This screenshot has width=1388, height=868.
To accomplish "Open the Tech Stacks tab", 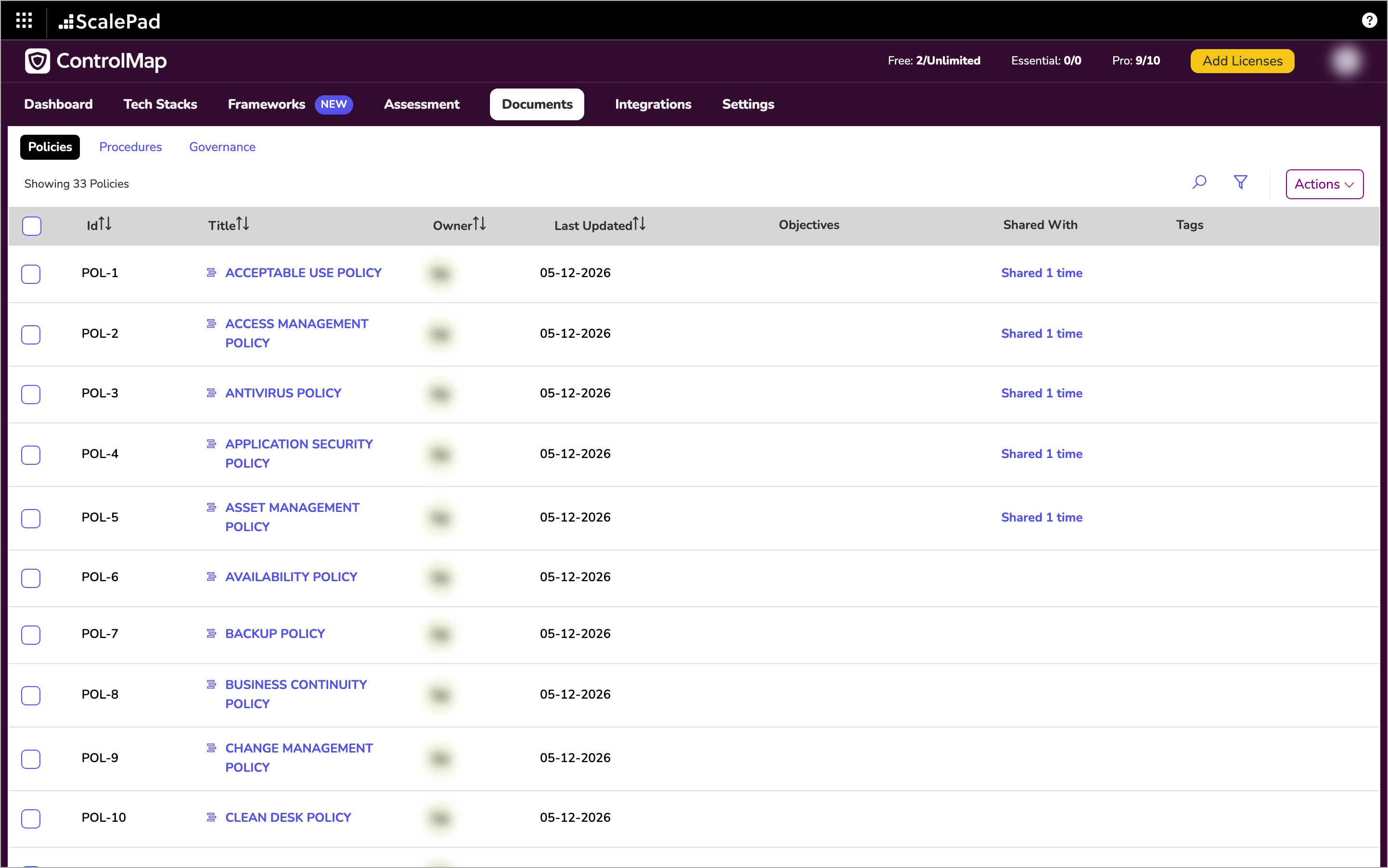I will (x=160, y=104).
